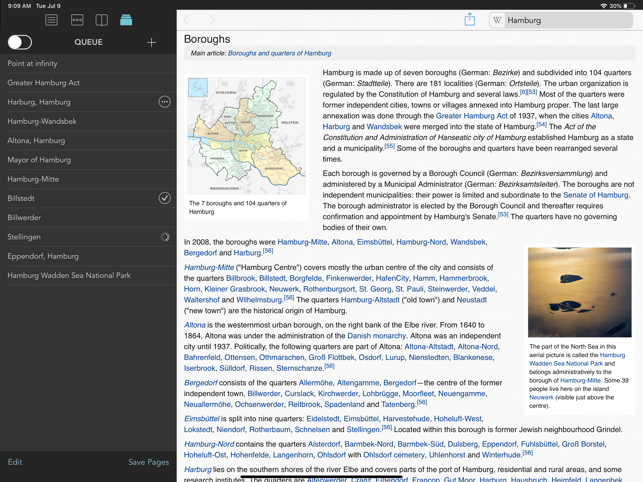Follow the Neuallermöhe link

(x=207, y=404)
